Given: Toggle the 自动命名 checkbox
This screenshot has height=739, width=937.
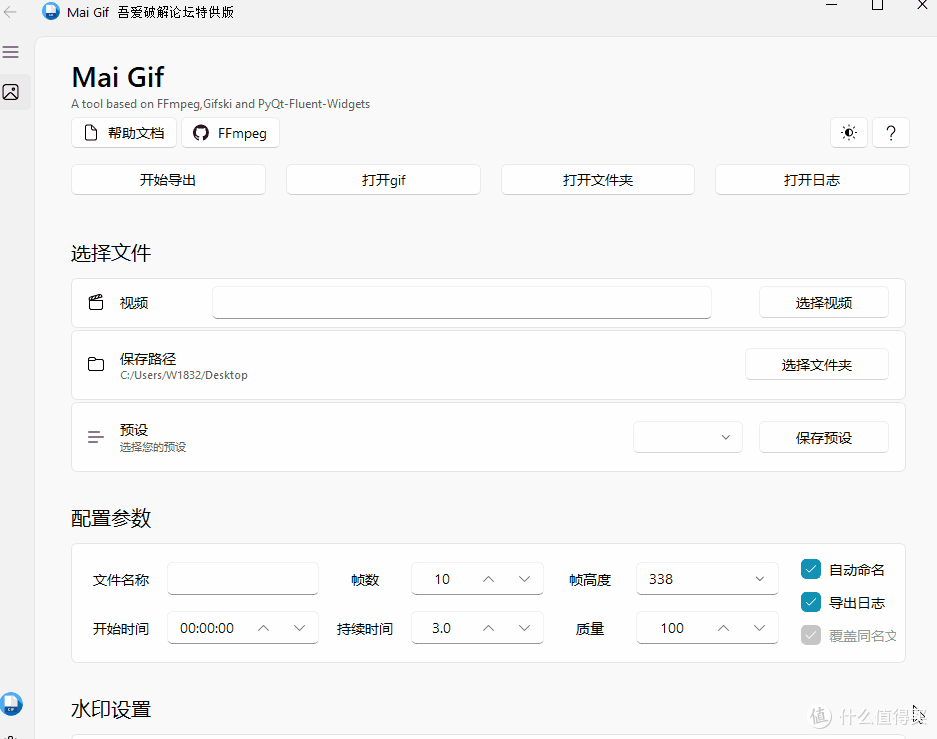Looking at the screenshot, I should pos(811,569).
